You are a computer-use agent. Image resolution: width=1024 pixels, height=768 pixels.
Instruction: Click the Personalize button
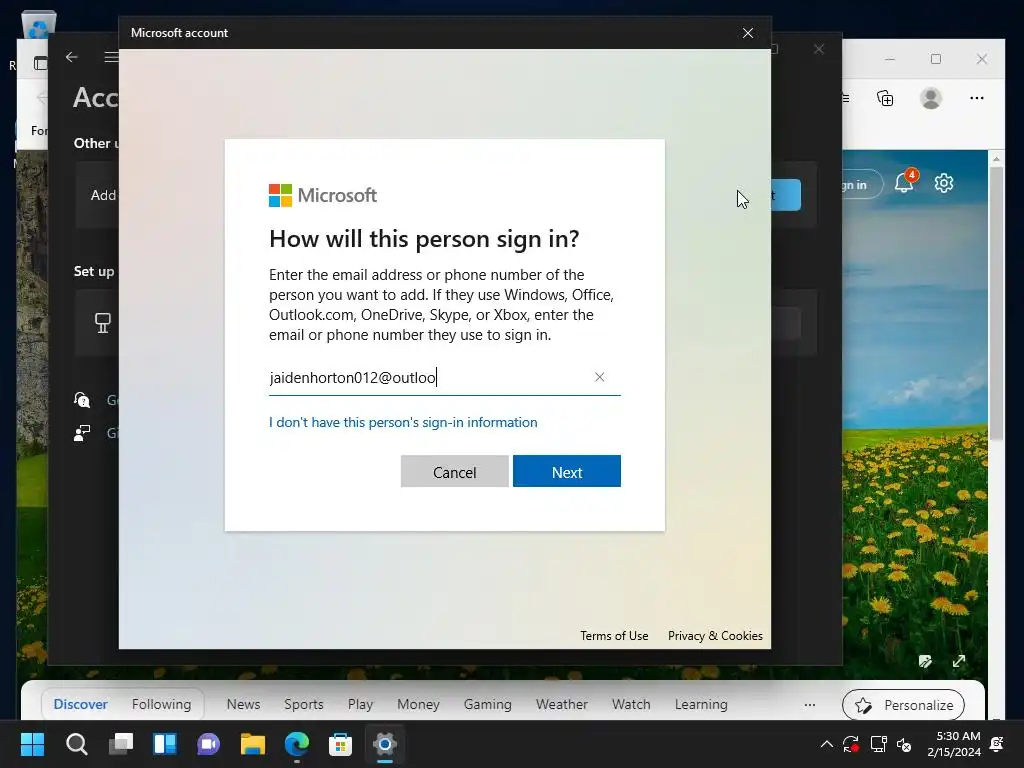903,705
